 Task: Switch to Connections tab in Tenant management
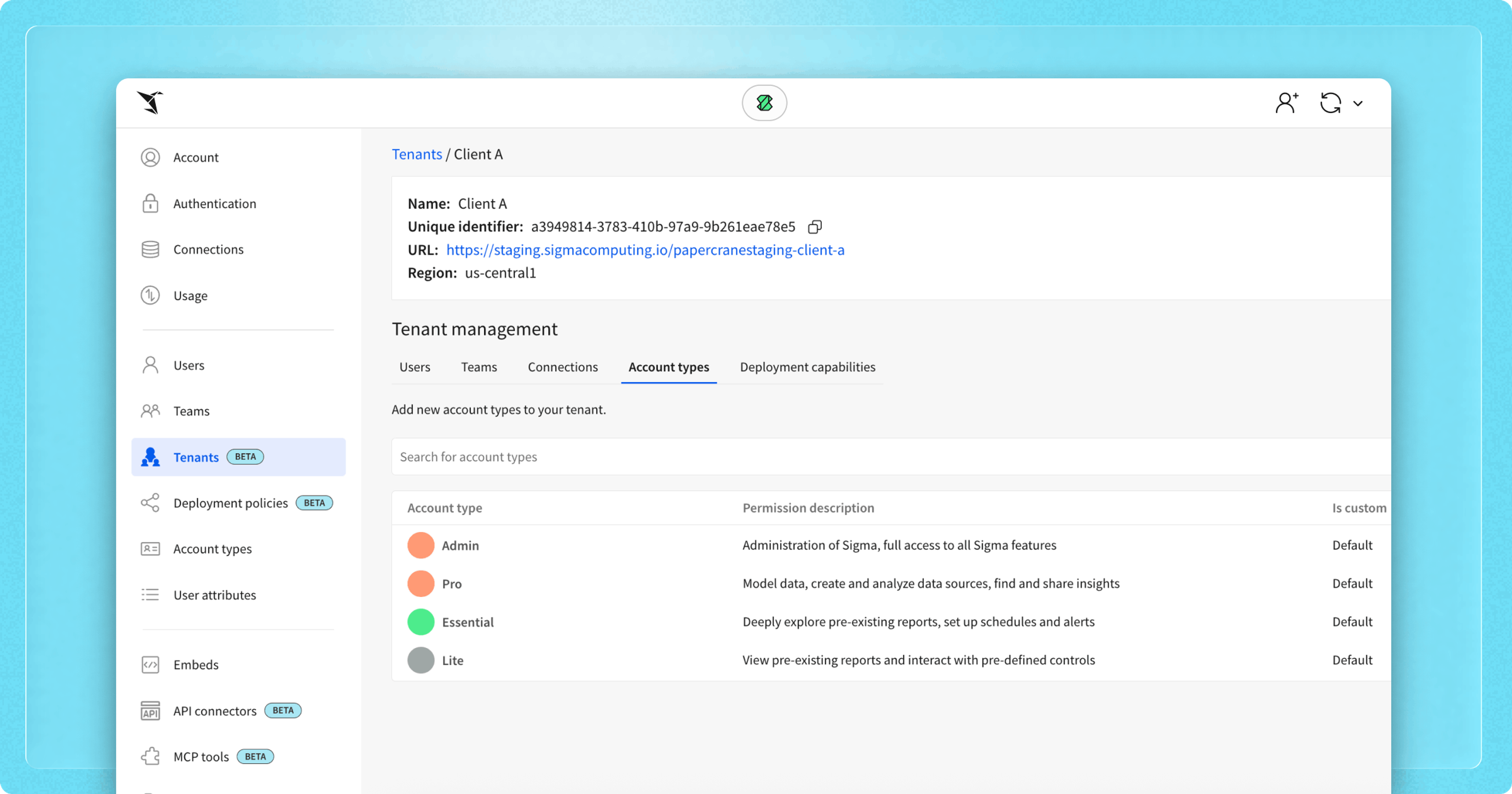click(x=562, y=366)
